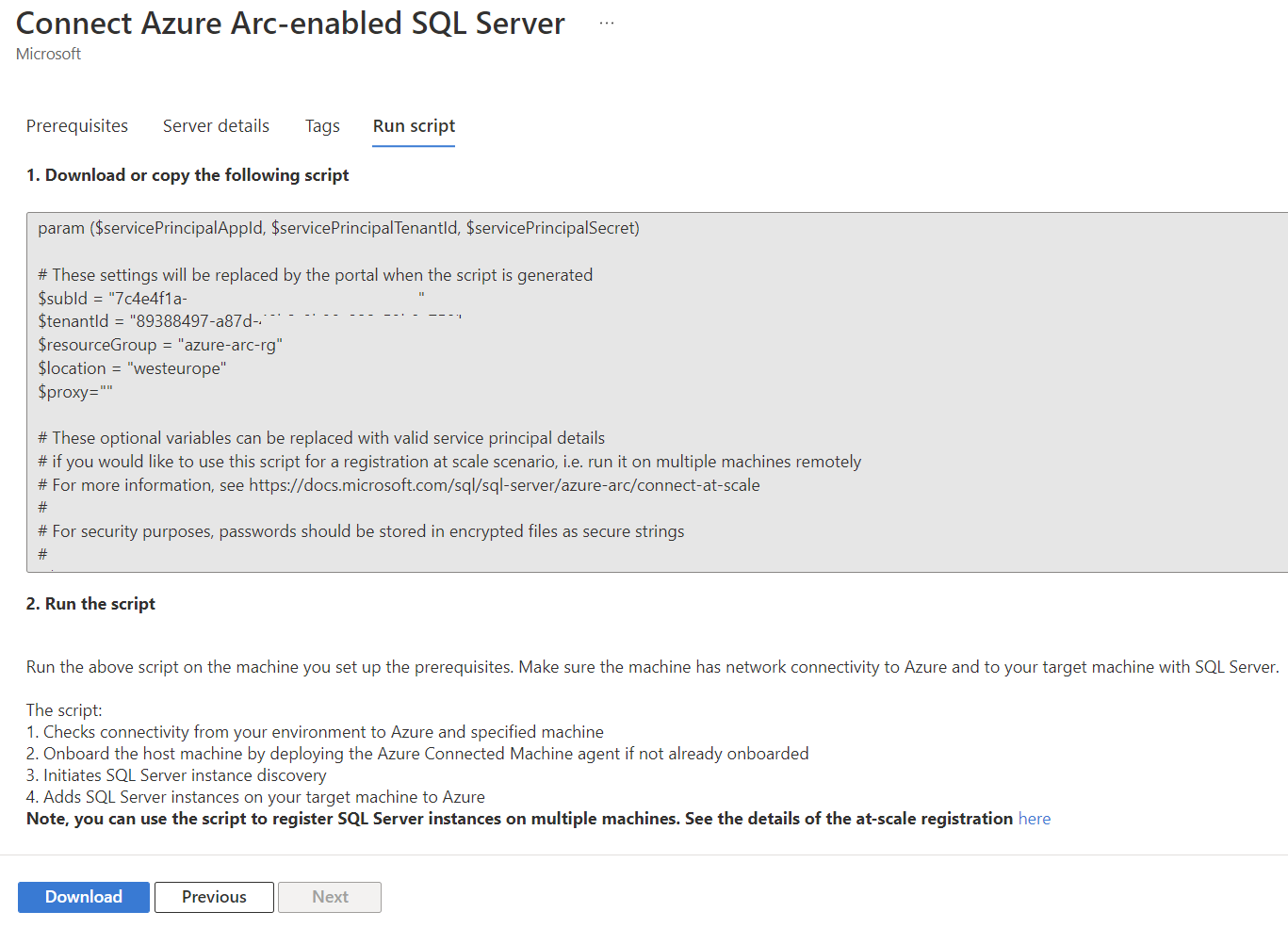Click the 'Adds SQL Server instances' step

pyautogui.click(x=255, y=797)
